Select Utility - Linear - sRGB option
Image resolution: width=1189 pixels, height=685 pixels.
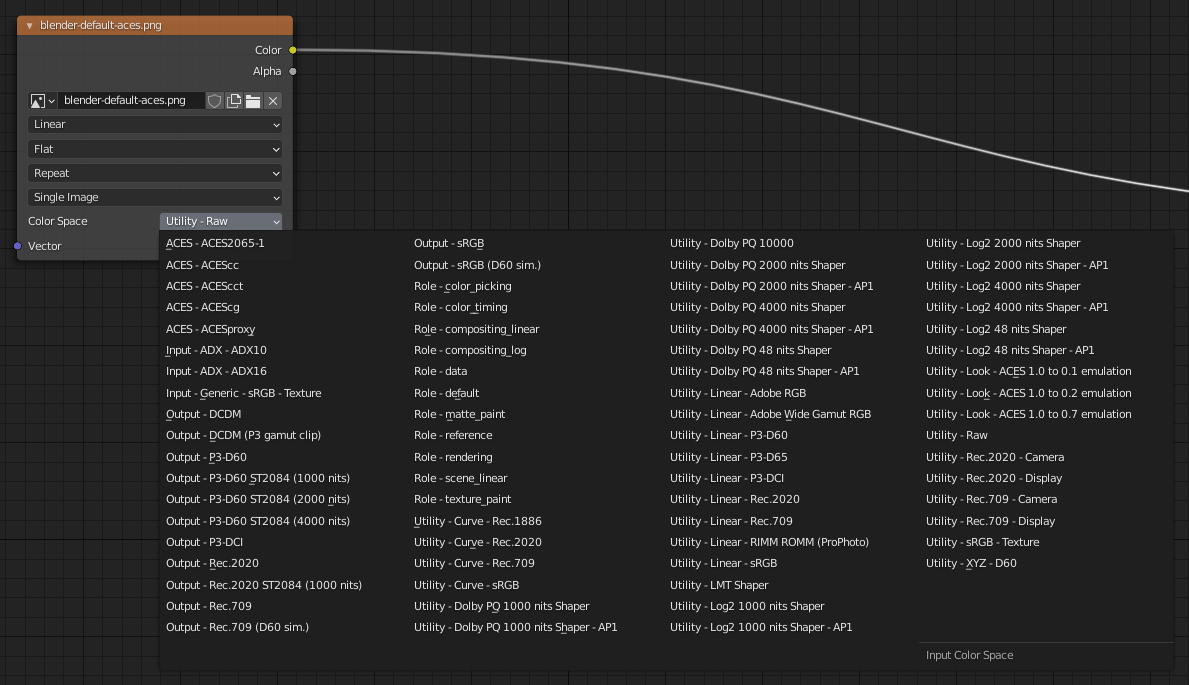click(x=723, y=563)
